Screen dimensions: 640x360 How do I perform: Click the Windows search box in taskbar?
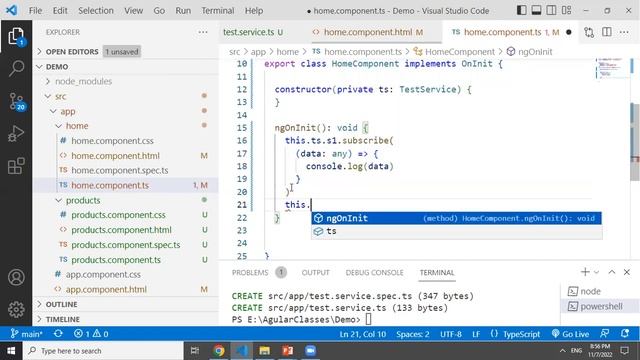coord(103,351)
